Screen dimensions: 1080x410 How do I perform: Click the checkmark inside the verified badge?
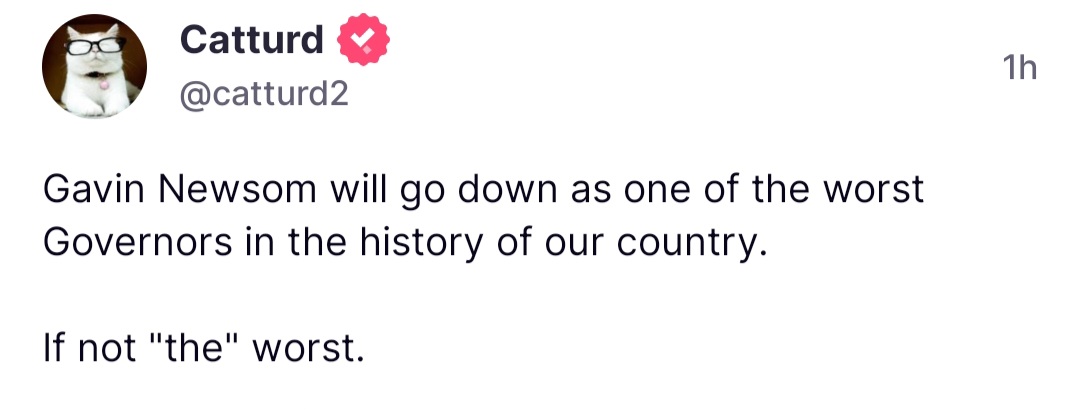click(x=363, y=39)
